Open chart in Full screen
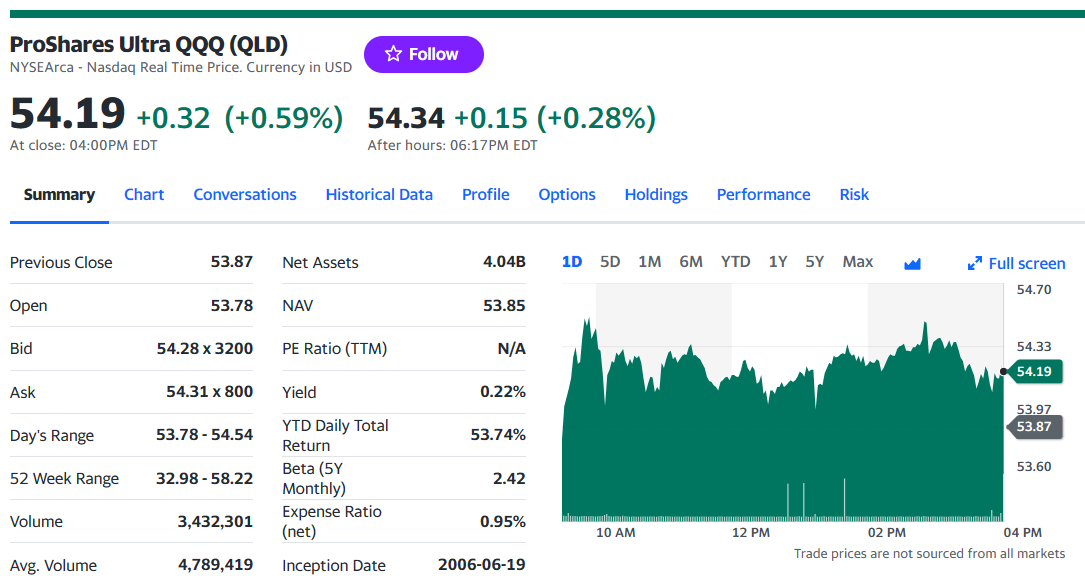 (1016, 264)
